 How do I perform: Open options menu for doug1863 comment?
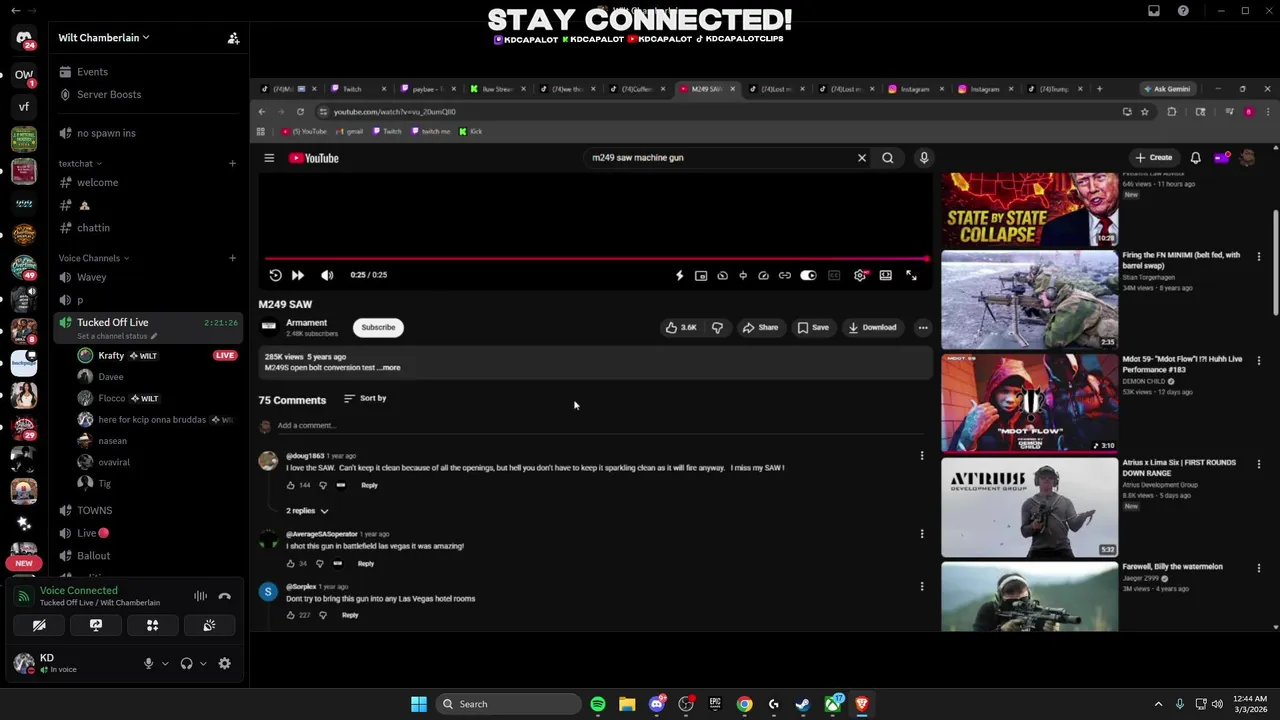[x=922, y=456]
